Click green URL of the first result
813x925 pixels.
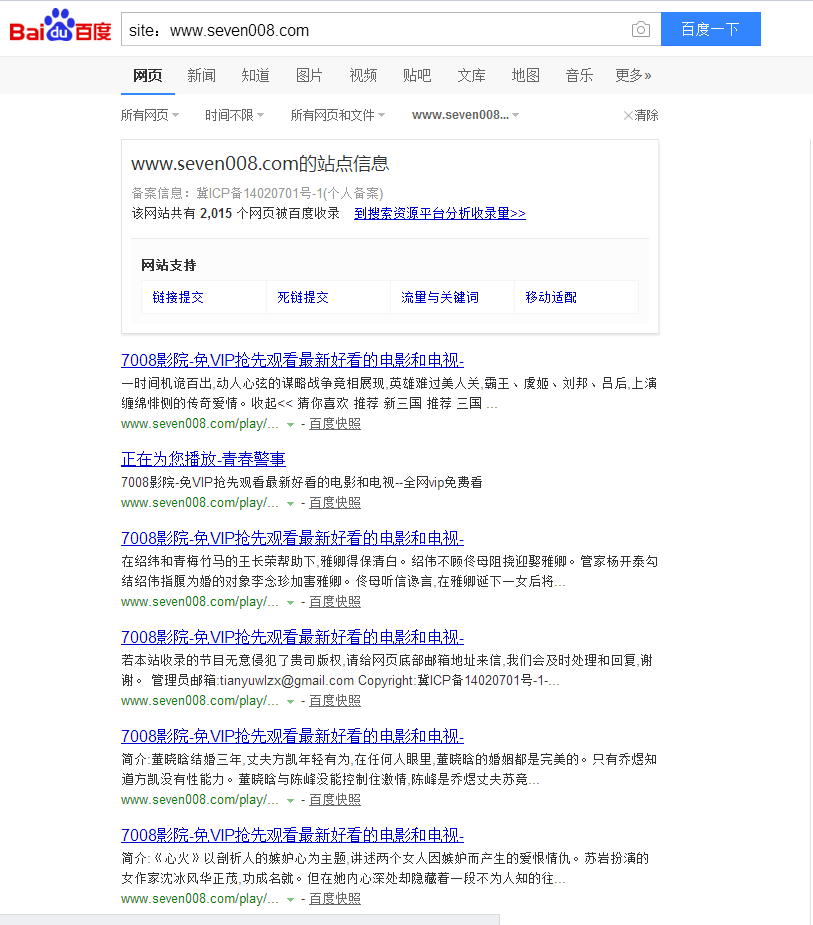199,424
